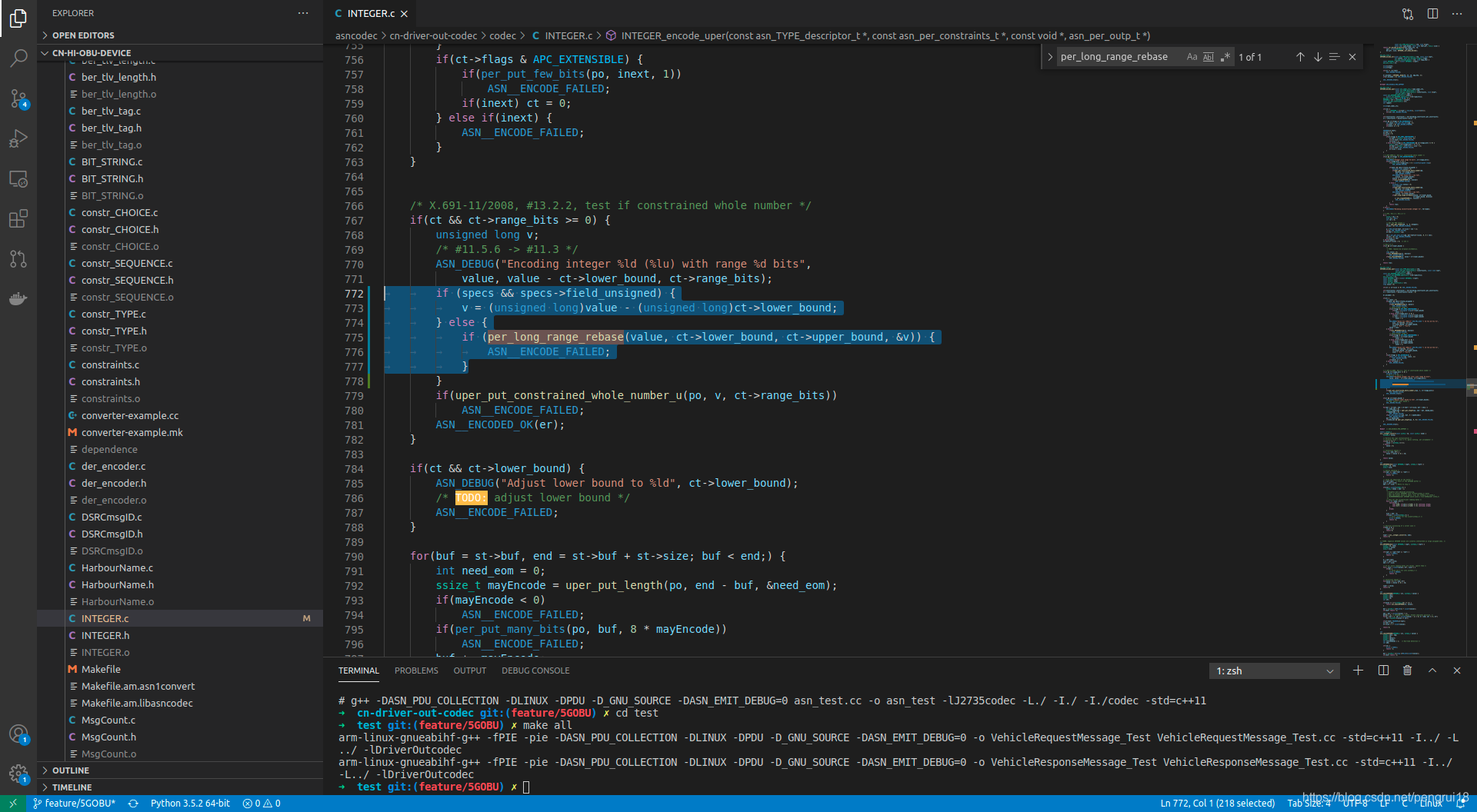The height and width of the screenshot is (812, 1477).
Task: Click the synchronize changes icon in status bar
Action: 133,804
